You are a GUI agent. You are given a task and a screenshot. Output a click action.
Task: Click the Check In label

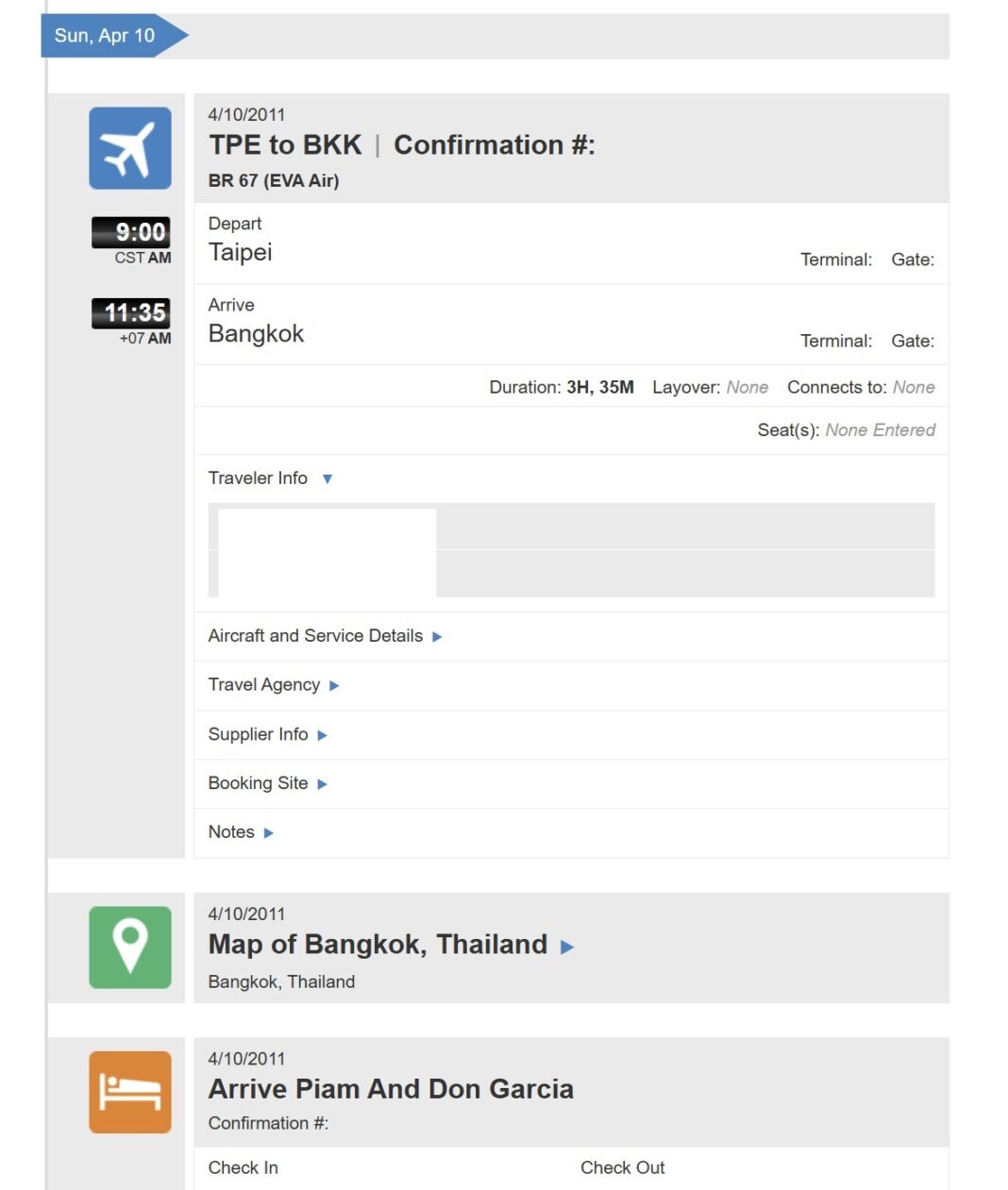coord(243,1167)
